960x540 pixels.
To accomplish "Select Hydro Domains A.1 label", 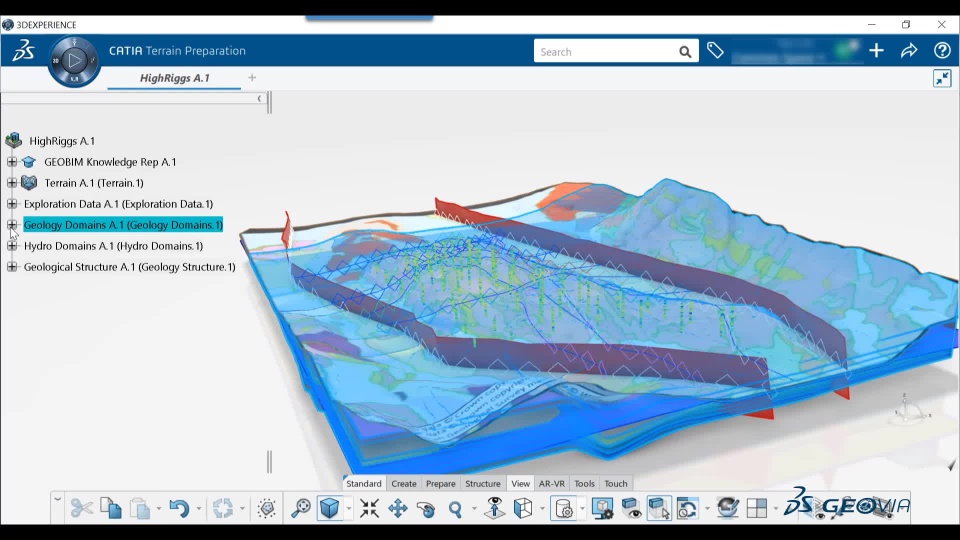I will tap(113, 246).
